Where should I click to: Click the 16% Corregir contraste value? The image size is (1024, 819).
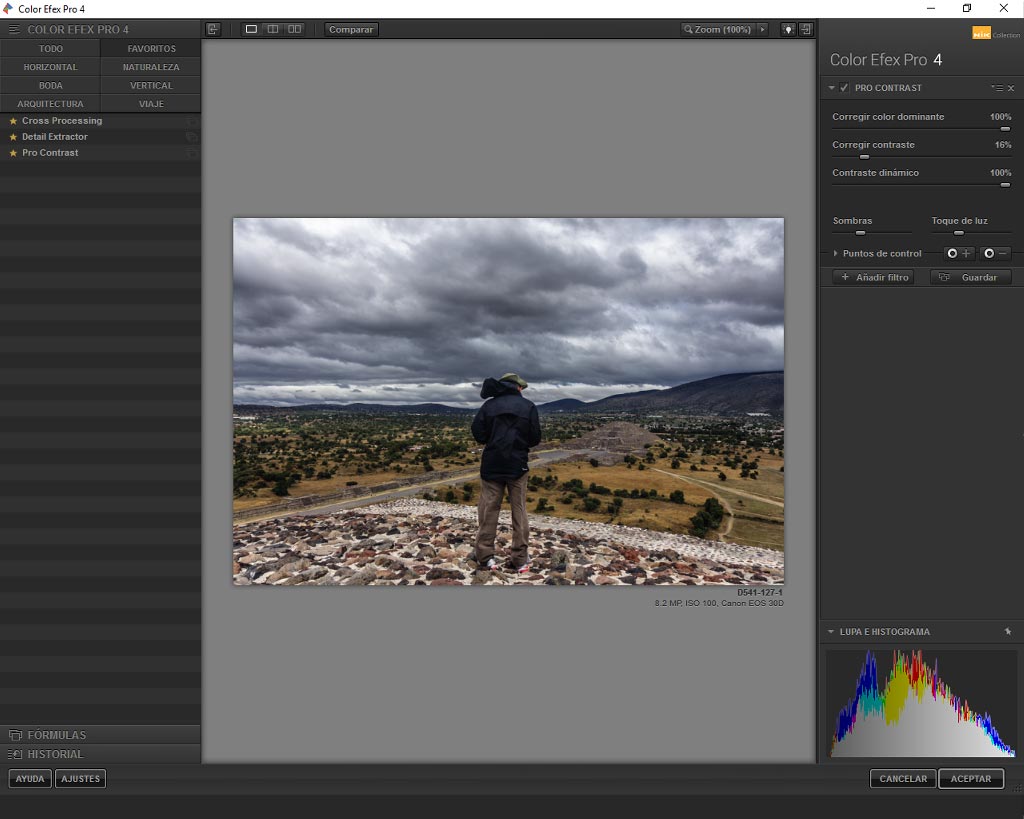[x=1003, y=145]
